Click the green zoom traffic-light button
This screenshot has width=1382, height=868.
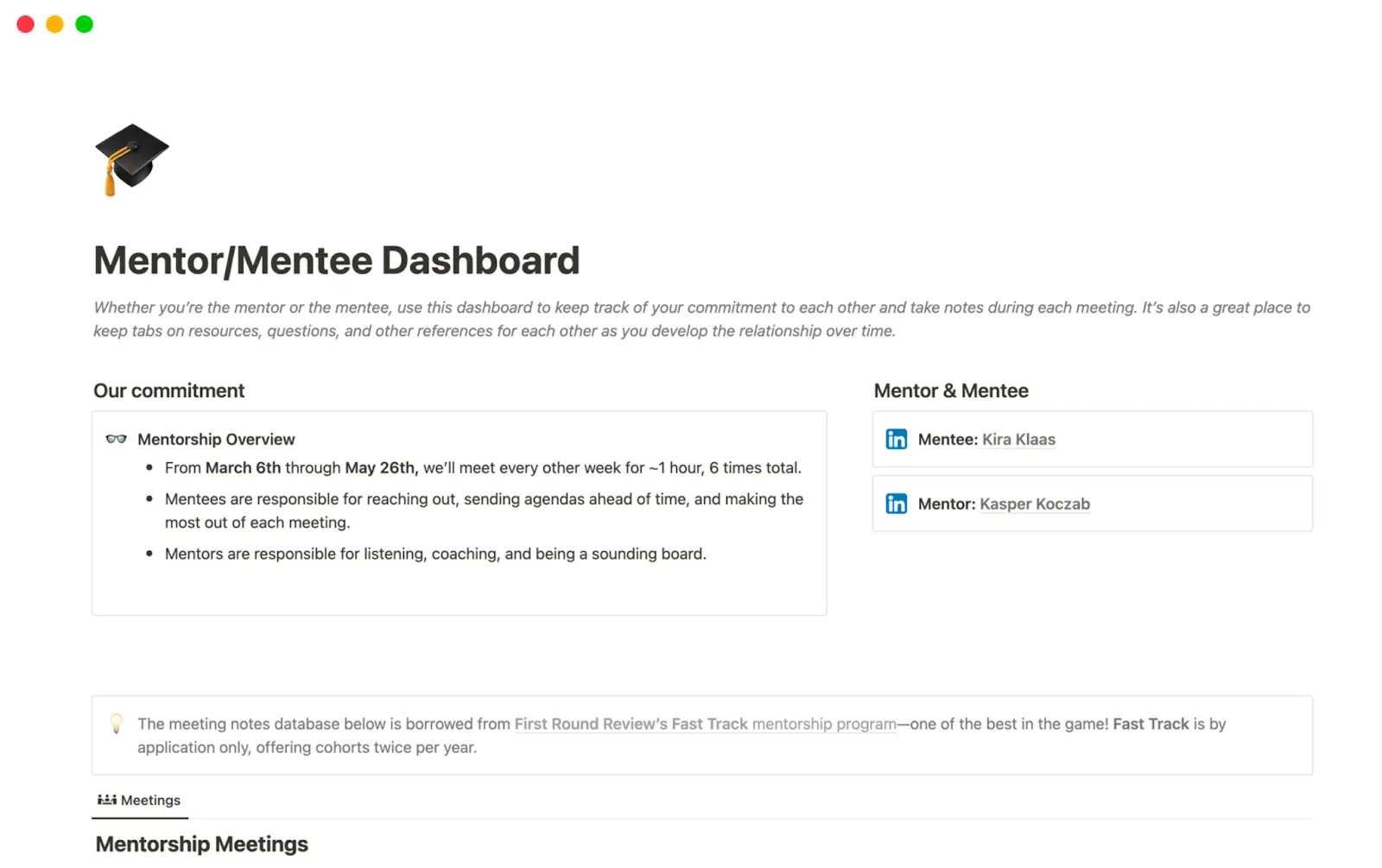point(84,23)
